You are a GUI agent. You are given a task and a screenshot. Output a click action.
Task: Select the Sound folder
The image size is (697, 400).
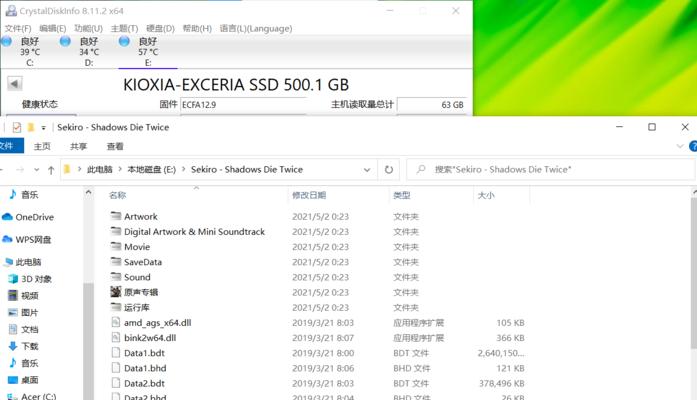coord(130,277)
